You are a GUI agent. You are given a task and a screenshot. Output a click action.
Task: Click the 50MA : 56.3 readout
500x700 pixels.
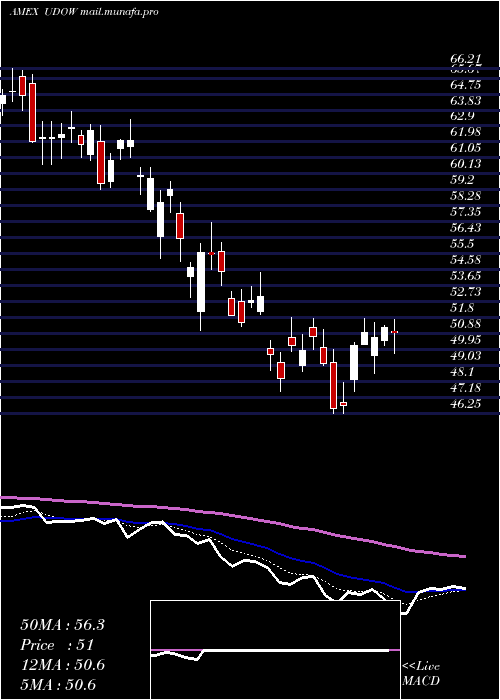[x=62, y=625]
